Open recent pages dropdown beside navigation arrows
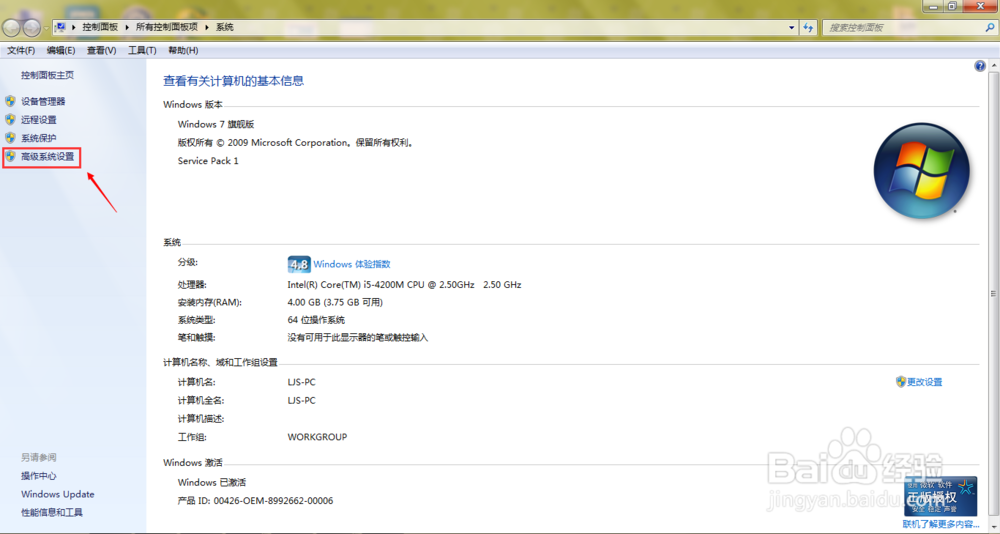This screenshot has height=534, width=1000. 46,28
